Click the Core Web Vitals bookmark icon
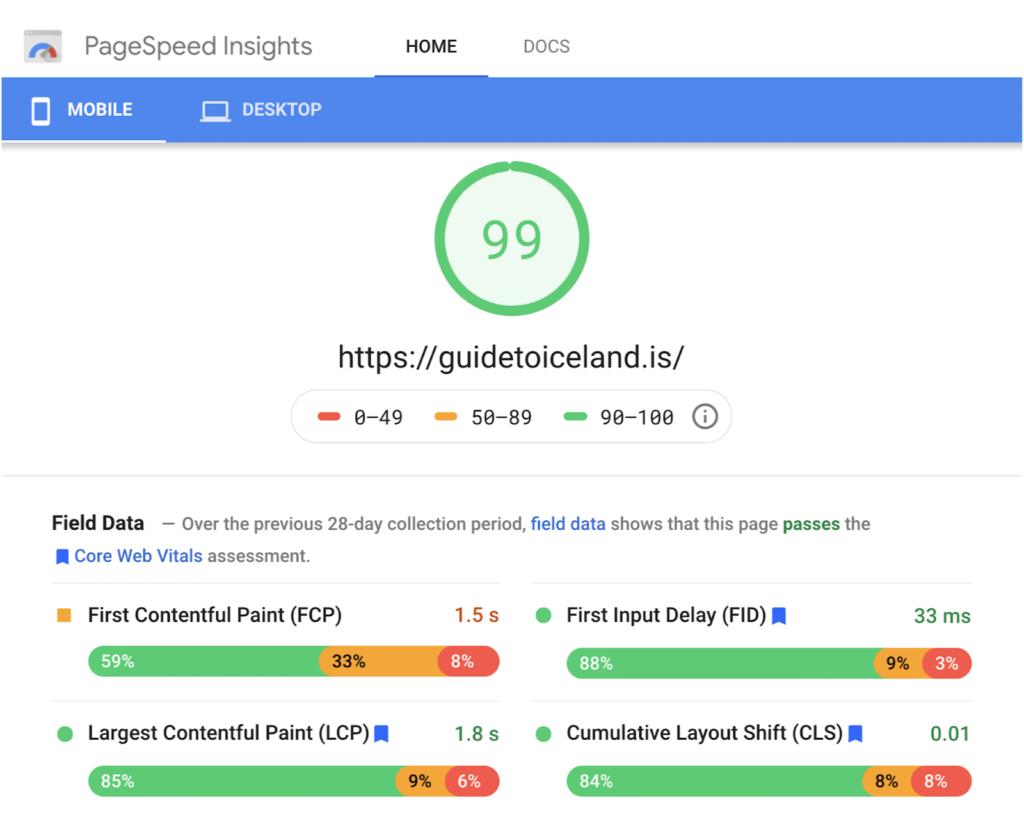 pyautogui.click(x=62, y=556)
